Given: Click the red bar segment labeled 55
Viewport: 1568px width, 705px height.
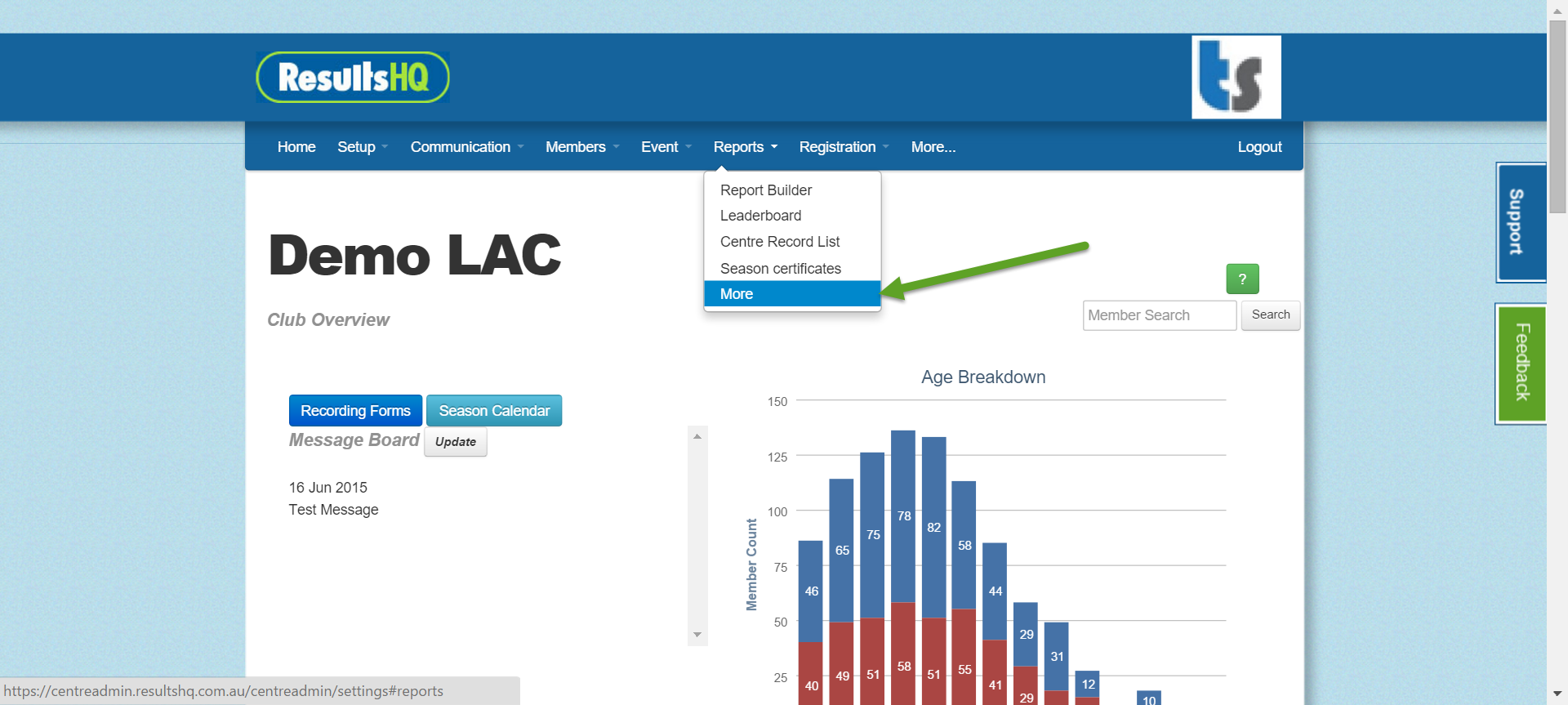Looking at the screenshot, I should tap(964, 657).
